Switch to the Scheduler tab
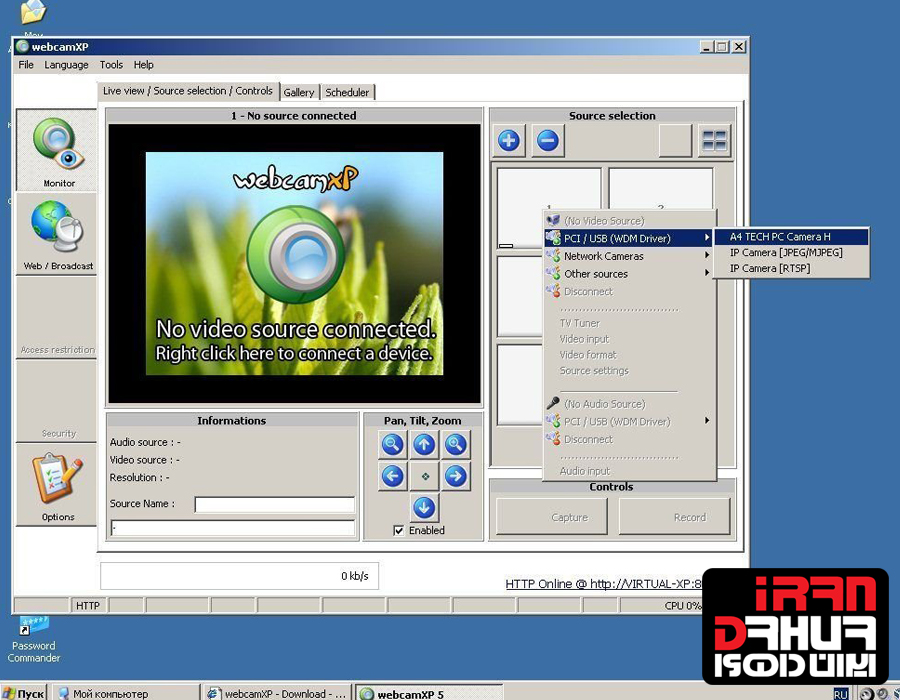Viewport: 900px width, 700px height. (x=347, y=92)
